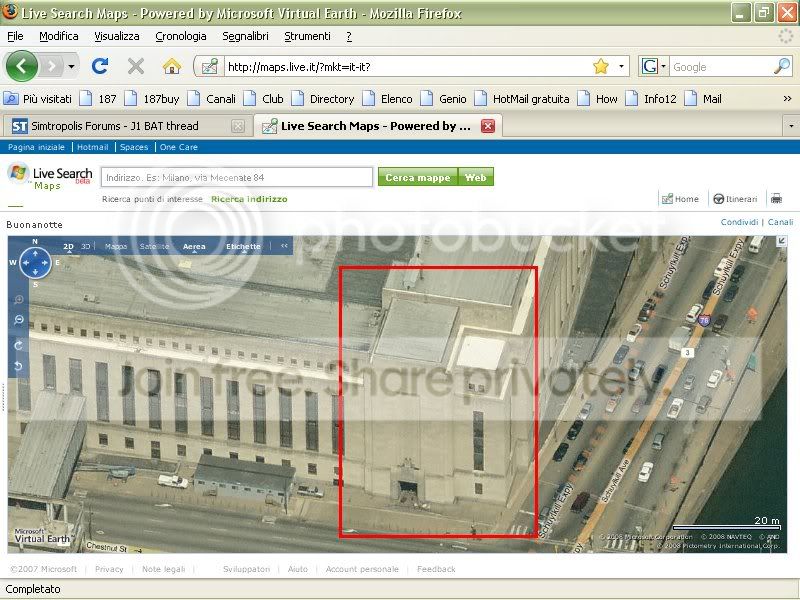
Task: Click the print map icon
Action: [x=777, y=198]
